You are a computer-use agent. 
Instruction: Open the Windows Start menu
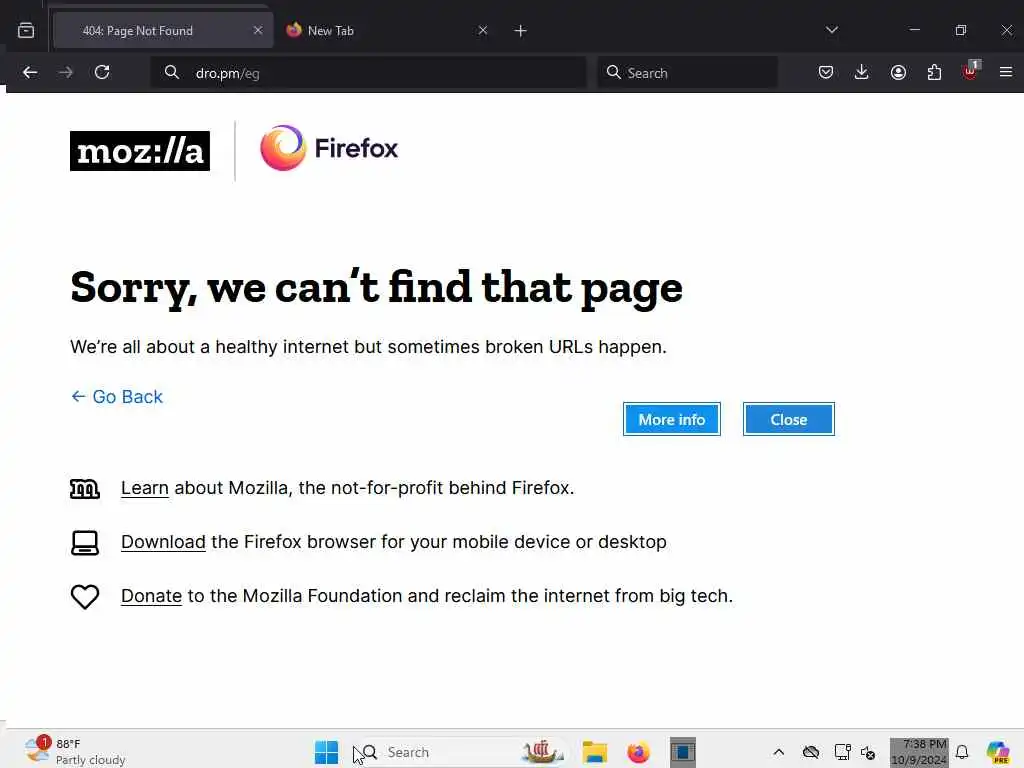click(326, 752)
